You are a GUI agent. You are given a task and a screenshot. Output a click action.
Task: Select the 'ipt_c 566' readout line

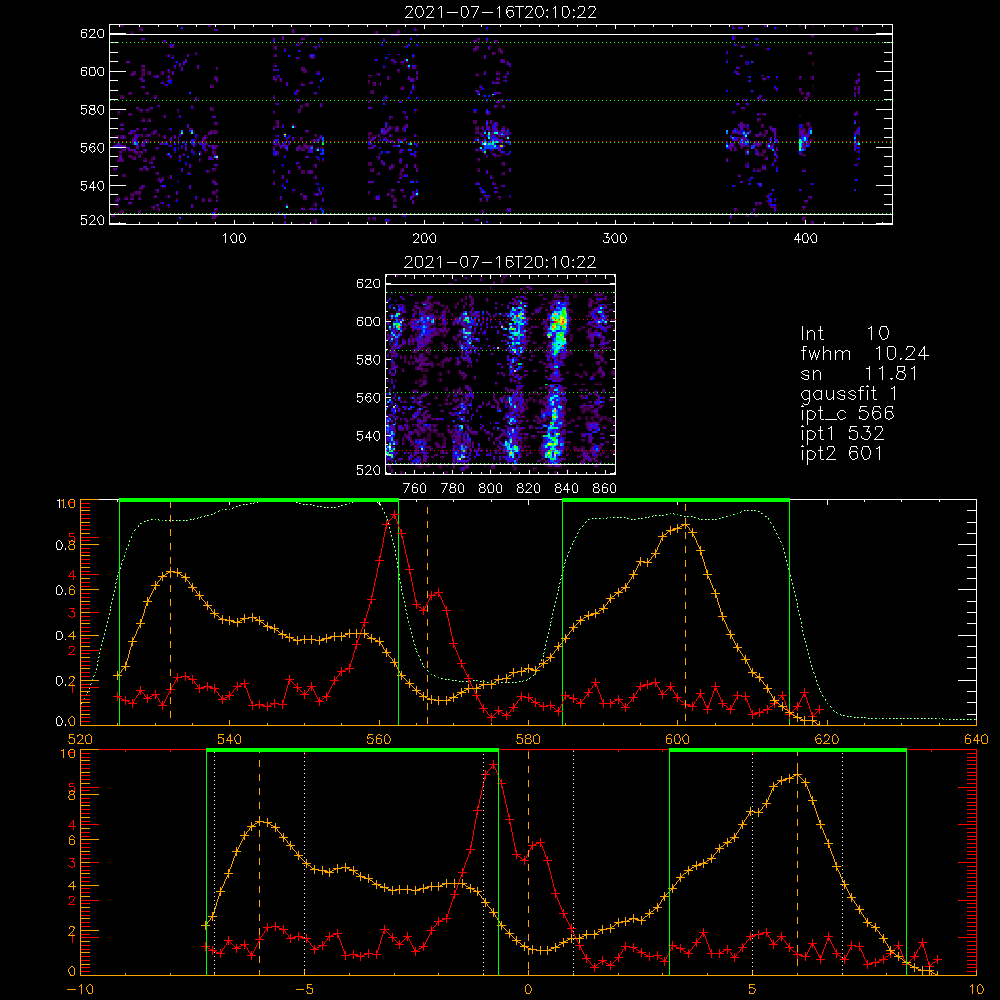(848, 414)
